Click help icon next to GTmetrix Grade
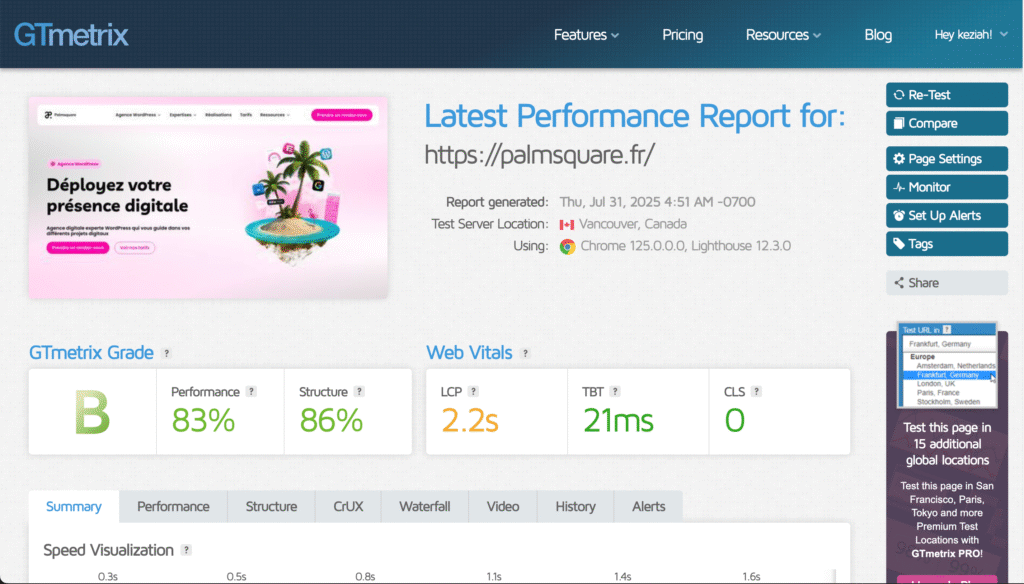The image size is (1024, 584). (x=167, y=353)
